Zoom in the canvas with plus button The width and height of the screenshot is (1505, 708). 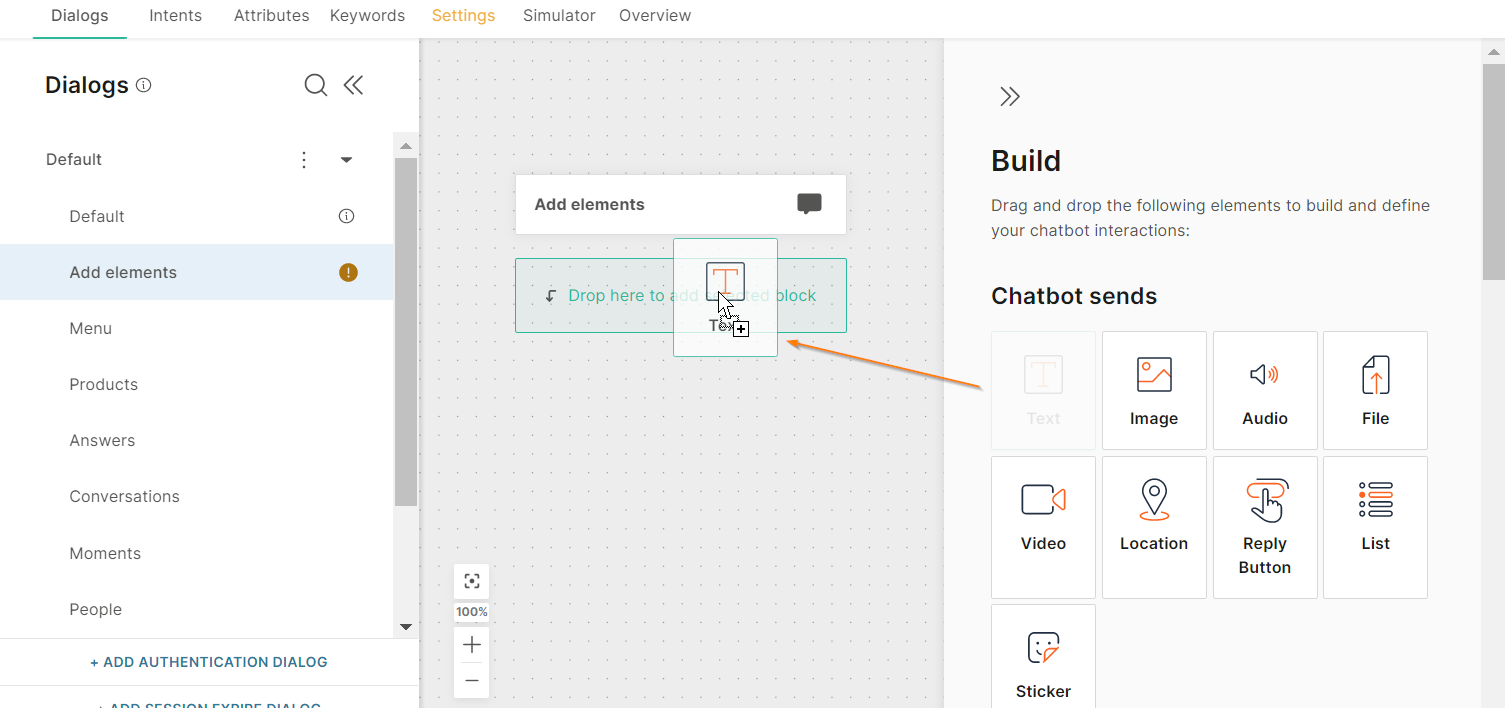click(x=472, y=645)
